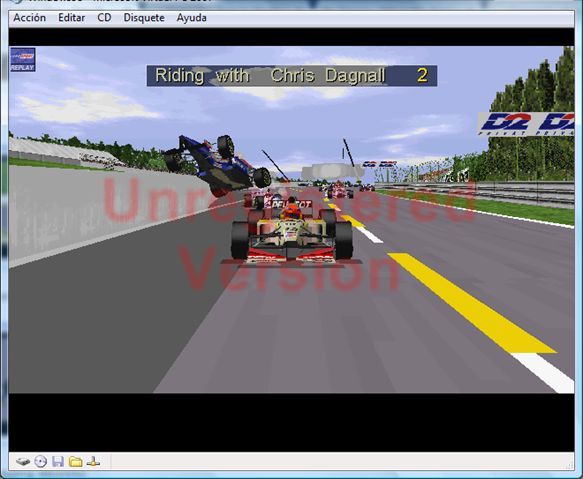The height and width of the screenshot is (479, 583).
Task: Click the shared folders status icon
Action: click(x=75, y=462)
